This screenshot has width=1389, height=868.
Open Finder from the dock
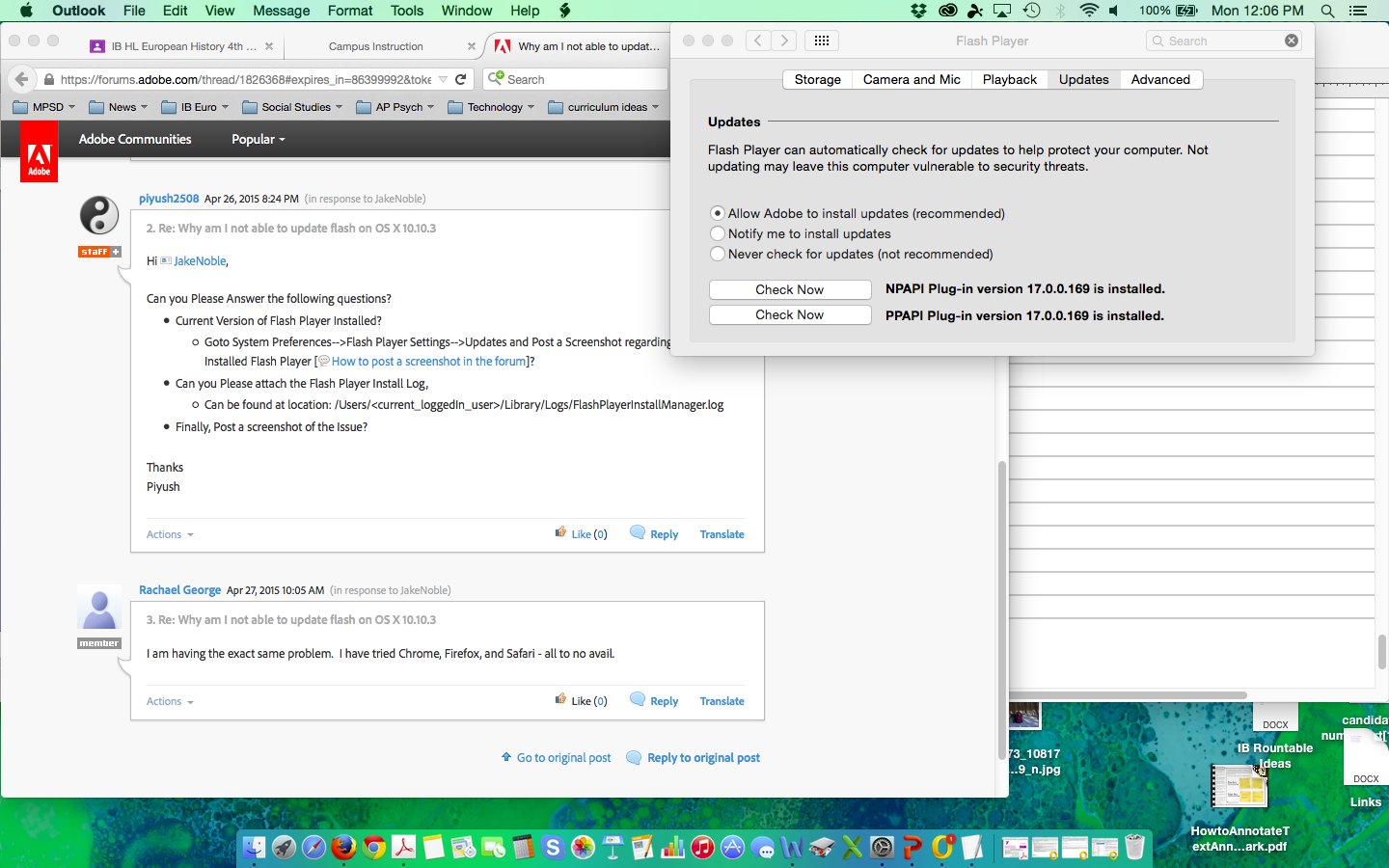(254, 847)
